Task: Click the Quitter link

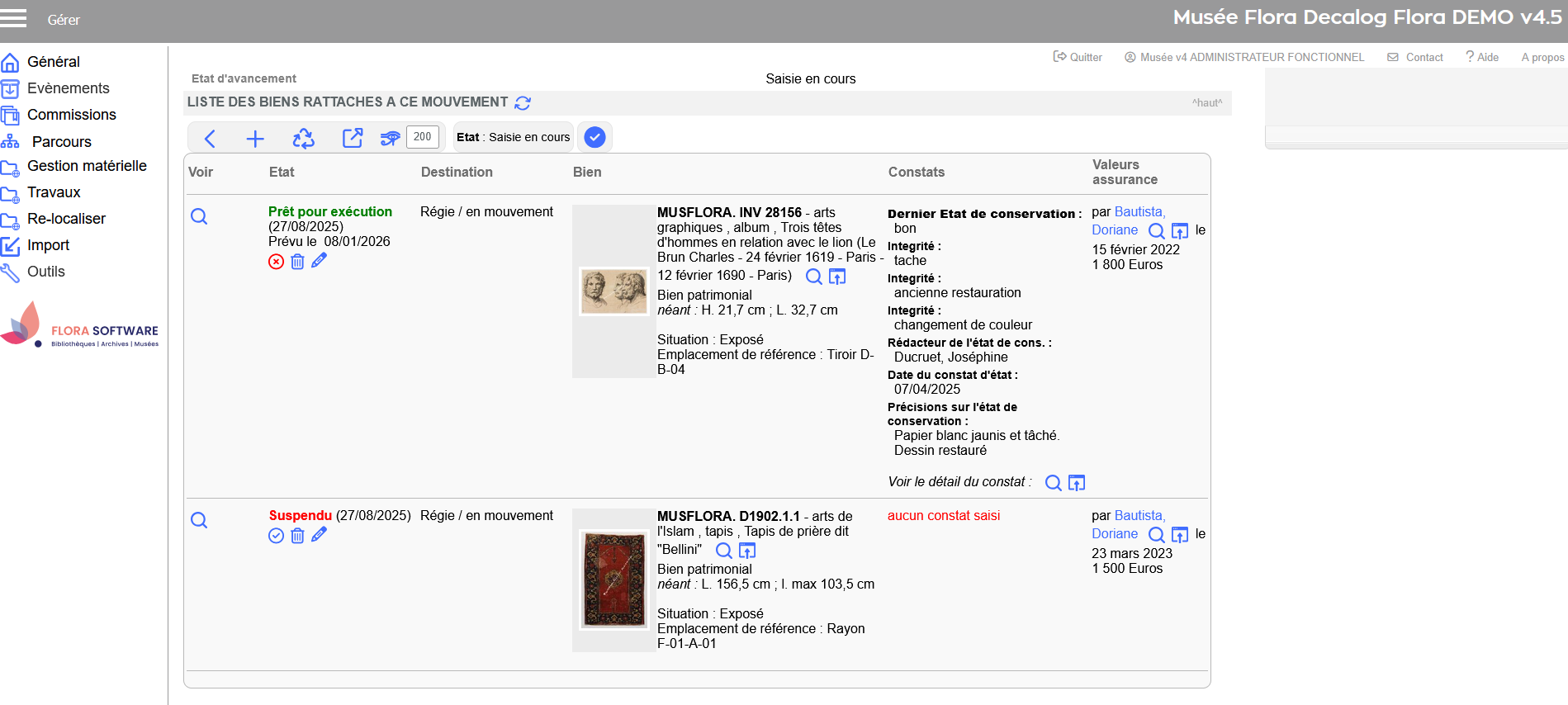Action: click(x=1078, y=57)
